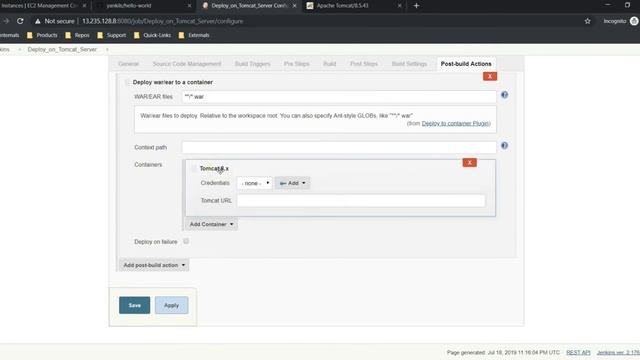Open the Support bookmark folder
640x360 pixels.
(x=111, y=35)
